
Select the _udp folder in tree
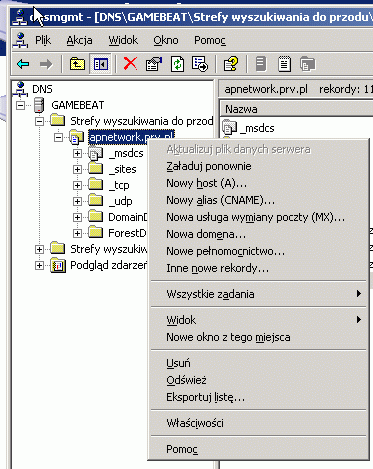coord(121,201)
